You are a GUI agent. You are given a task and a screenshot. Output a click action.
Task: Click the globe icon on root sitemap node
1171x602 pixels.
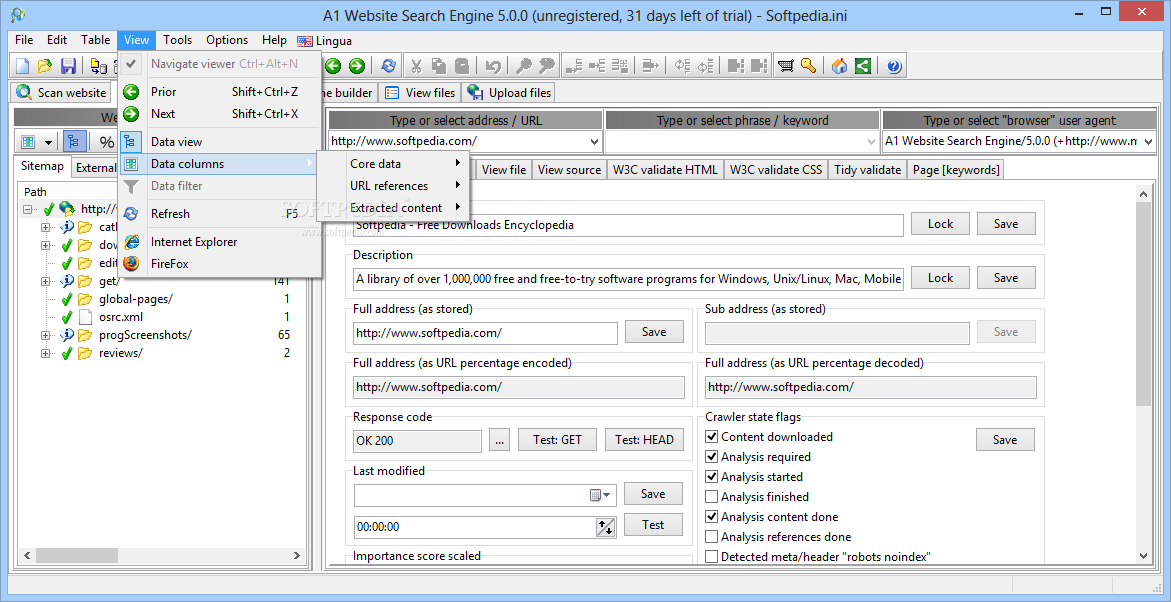tap(67, 209)
